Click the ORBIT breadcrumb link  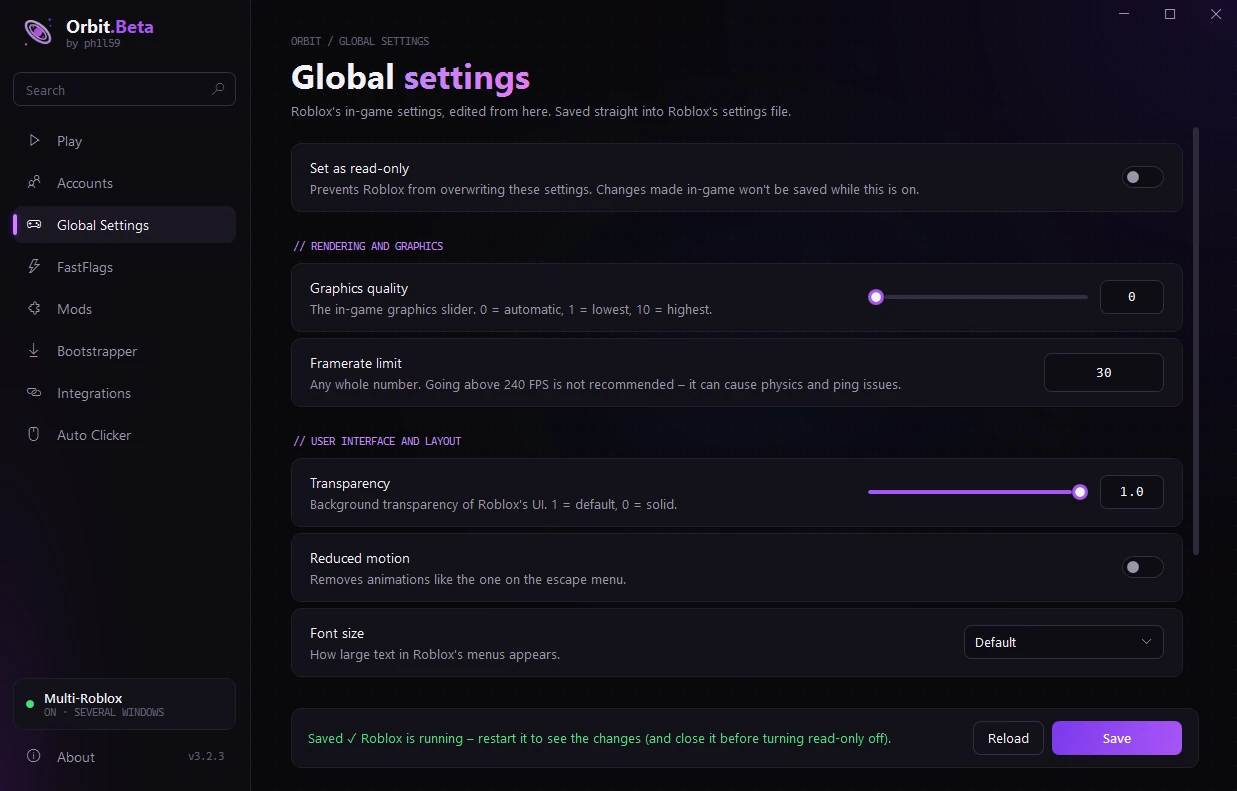(x=306, y=41)
